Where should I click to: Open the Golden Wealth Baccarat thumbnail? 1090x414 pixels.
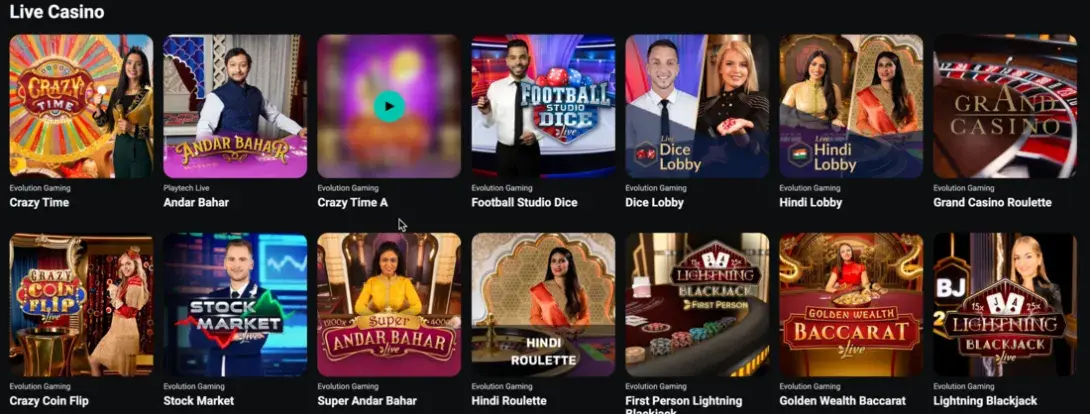[x=851, y=304]
